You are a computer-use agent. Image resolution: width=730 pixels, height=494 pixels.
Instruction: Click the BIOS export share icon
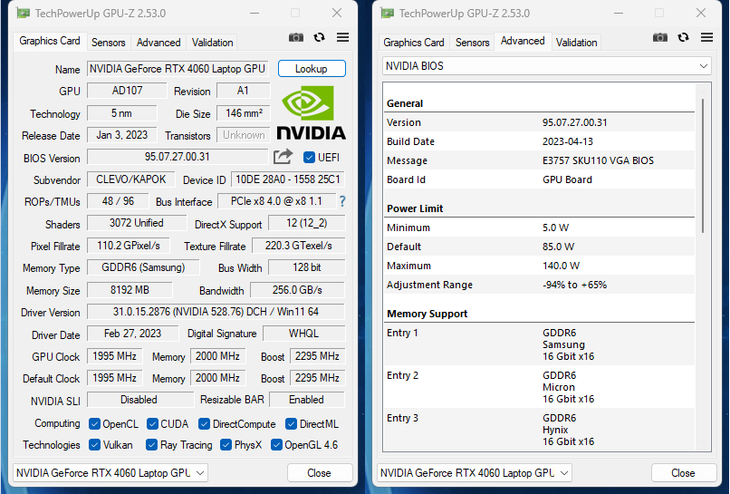pyautogui.click(x=283, y=156)
